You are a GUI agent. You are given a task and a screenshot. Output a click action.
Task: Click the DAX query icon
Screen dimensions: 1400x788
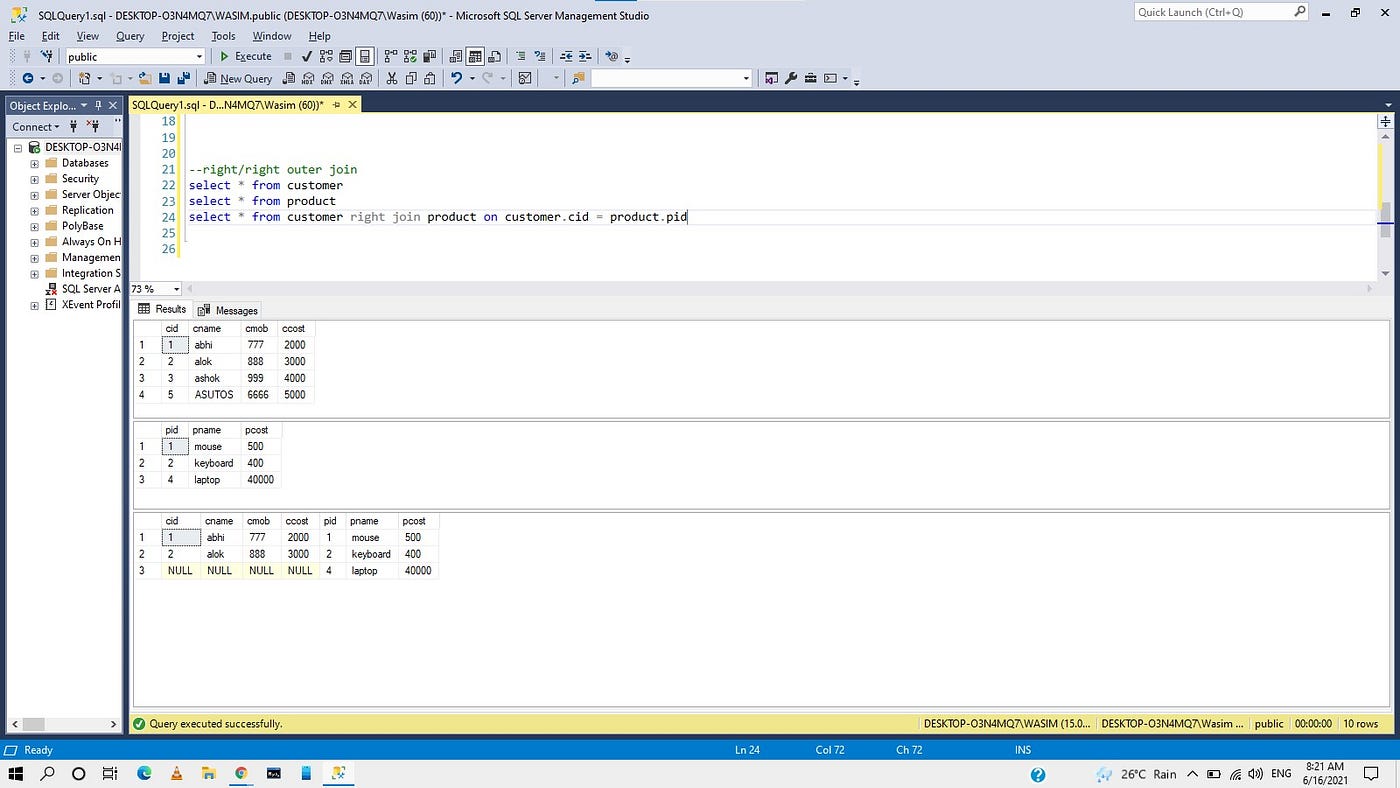pyautogui.click(x=366, y=78)
